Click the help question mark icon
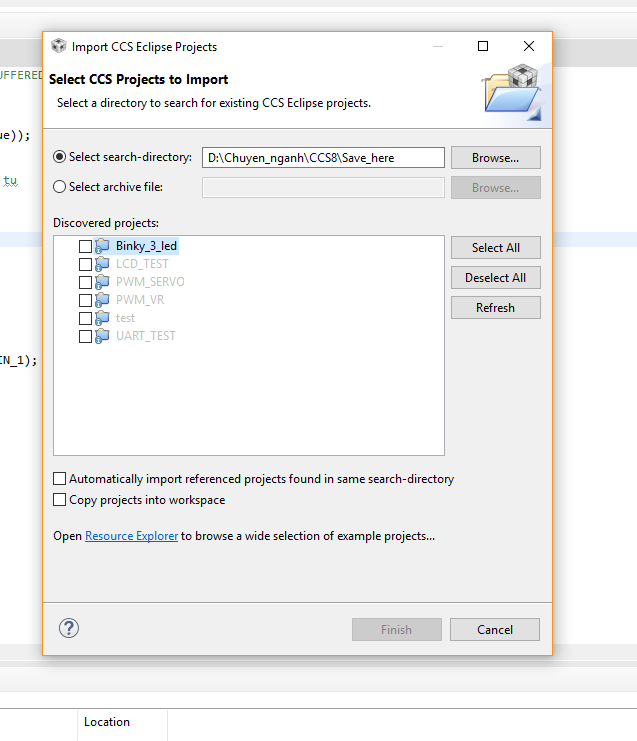Screen dimensions: 637x741 [x=69, y=628]
